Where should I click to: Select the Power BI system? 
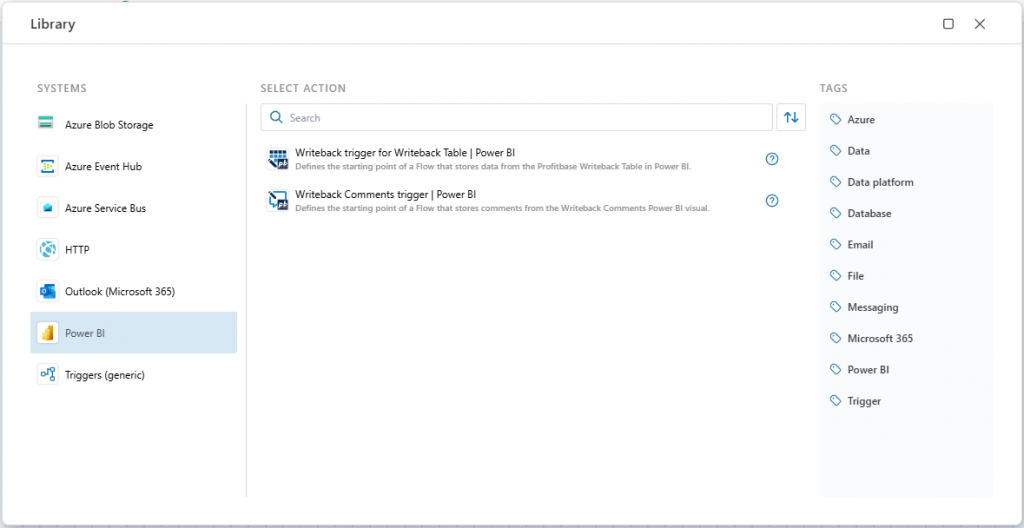coord(134,333)
